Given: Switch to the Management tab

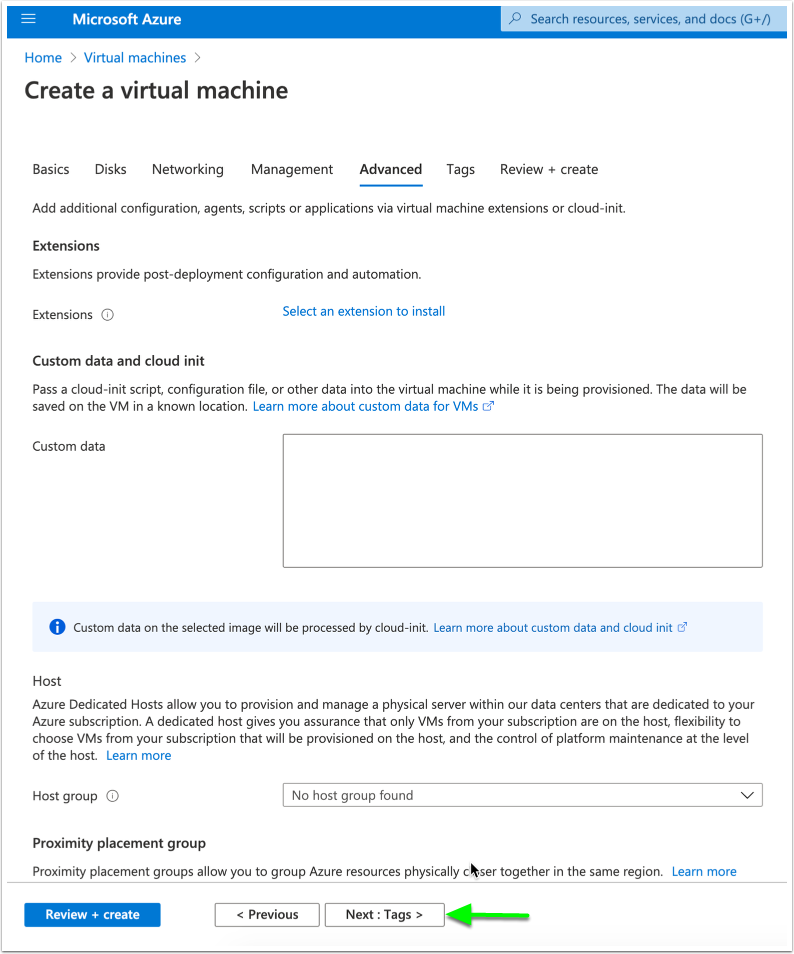Looking at the screenshot, I should pyautogui.click(x=292, y=169).
